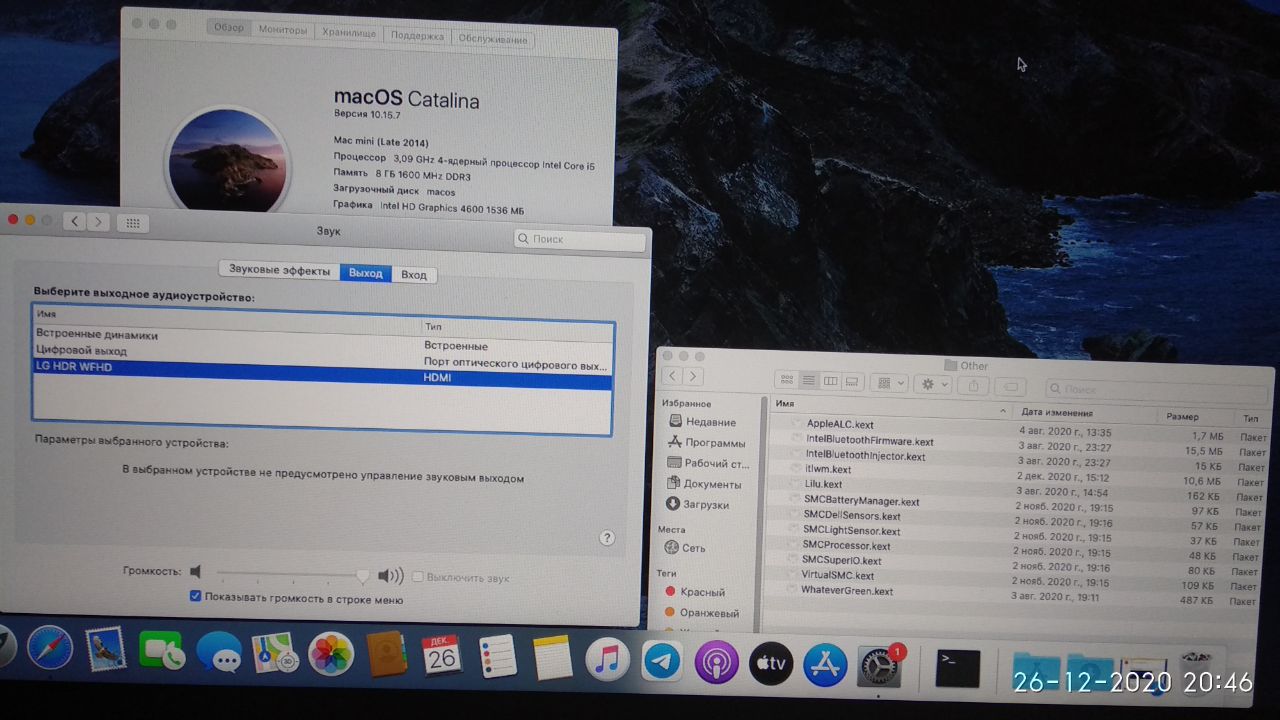This screenshot has height=720, width=1280.
Task: Switch Finder to icon view
Action: [786, 380]
